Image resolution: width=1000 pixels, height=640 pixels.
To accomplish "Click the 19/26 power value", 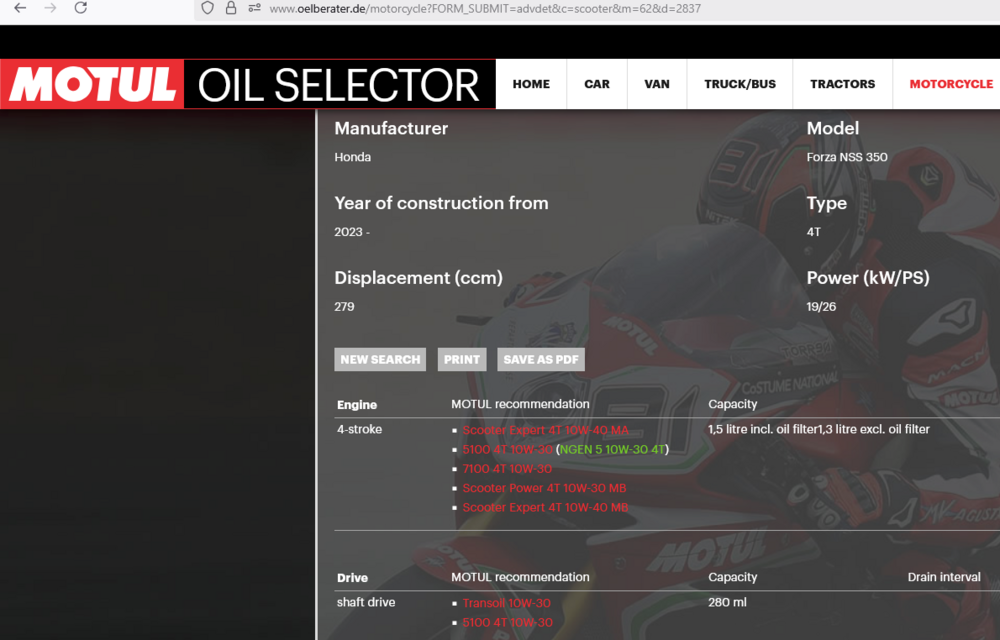I will coord(821,307).
